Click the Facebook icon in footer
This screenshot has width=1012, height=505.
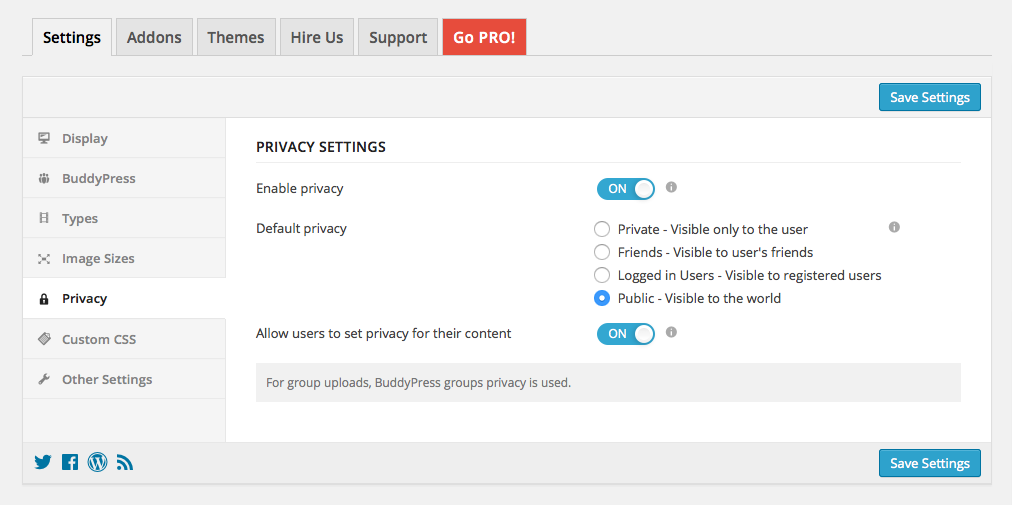(x=70, y=462)
